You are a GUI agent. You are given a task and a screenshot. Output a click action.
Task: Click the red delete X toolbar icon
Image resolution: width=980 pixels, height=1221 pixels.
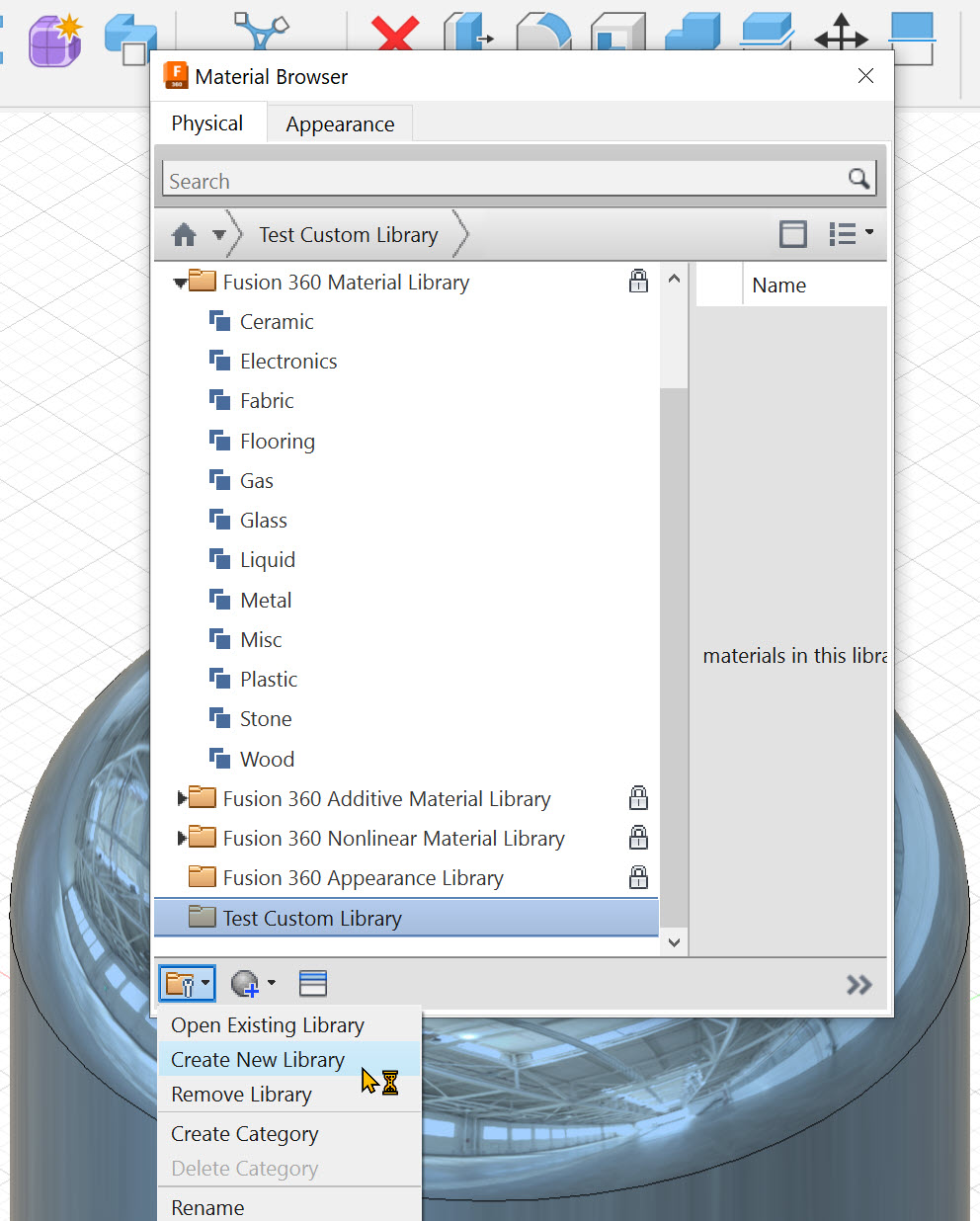coord(394,33)
